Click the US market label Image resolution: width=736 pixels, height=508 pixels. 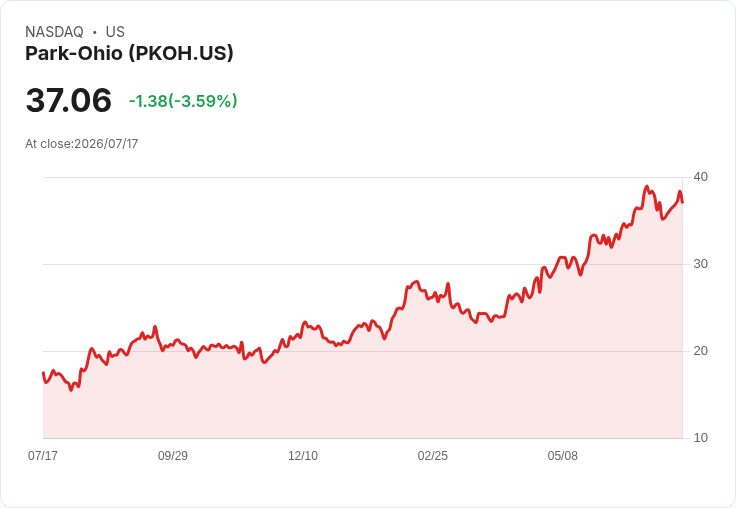[x=115, y=32]
